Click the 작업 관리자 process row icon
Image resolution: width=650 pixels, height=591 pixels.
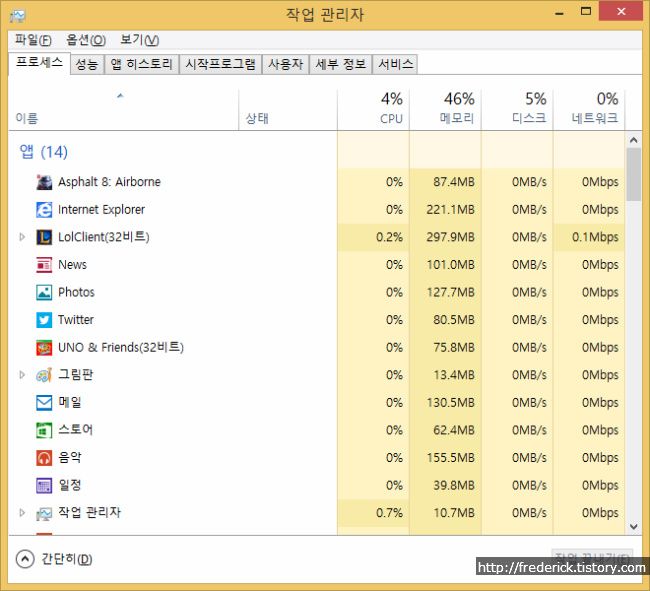(44, 513)
